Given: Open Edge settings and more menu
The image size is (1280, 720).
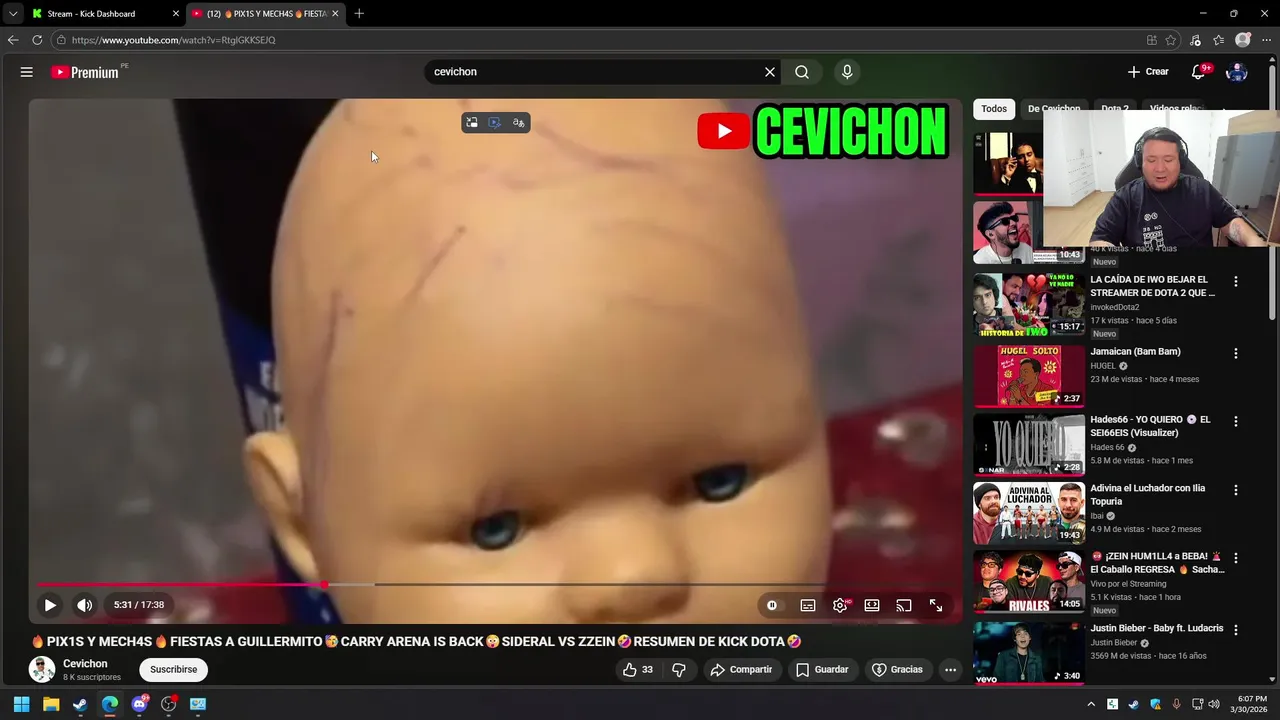Looking at the screenshot, I should 1266,40.
